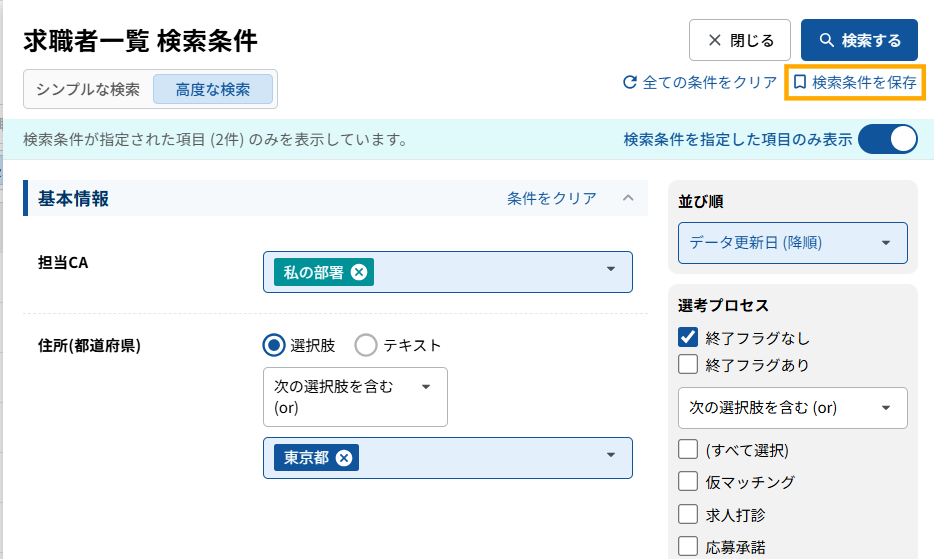The image size is (934, 559).
Task: Click the refresh icon beside 全ての条件をクリア
Action: (x=630, y=83)
